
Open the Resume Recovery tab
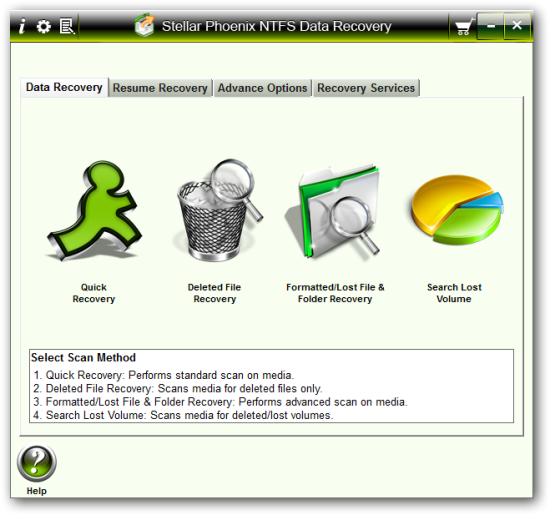coord(160,88)
